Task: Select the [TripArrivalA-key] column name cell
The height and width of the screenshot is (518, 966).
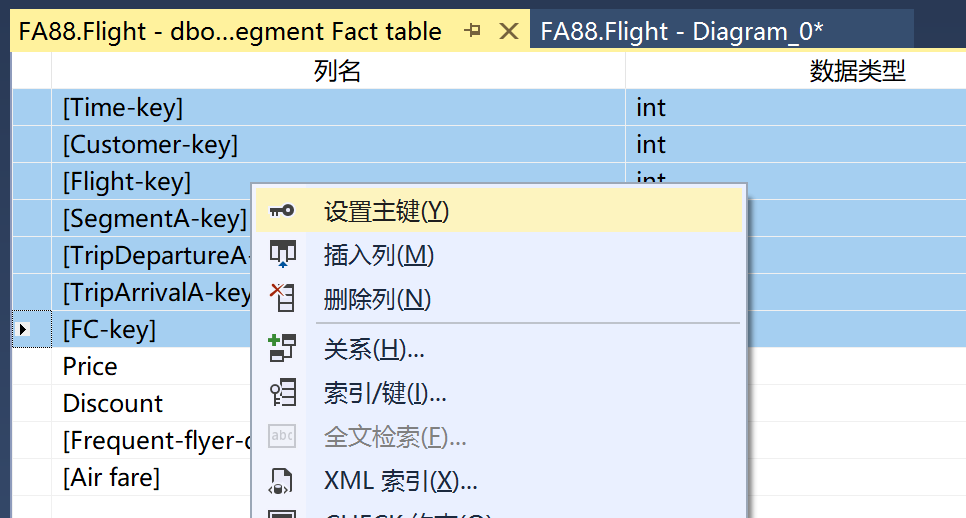Action: coord(151,293)
